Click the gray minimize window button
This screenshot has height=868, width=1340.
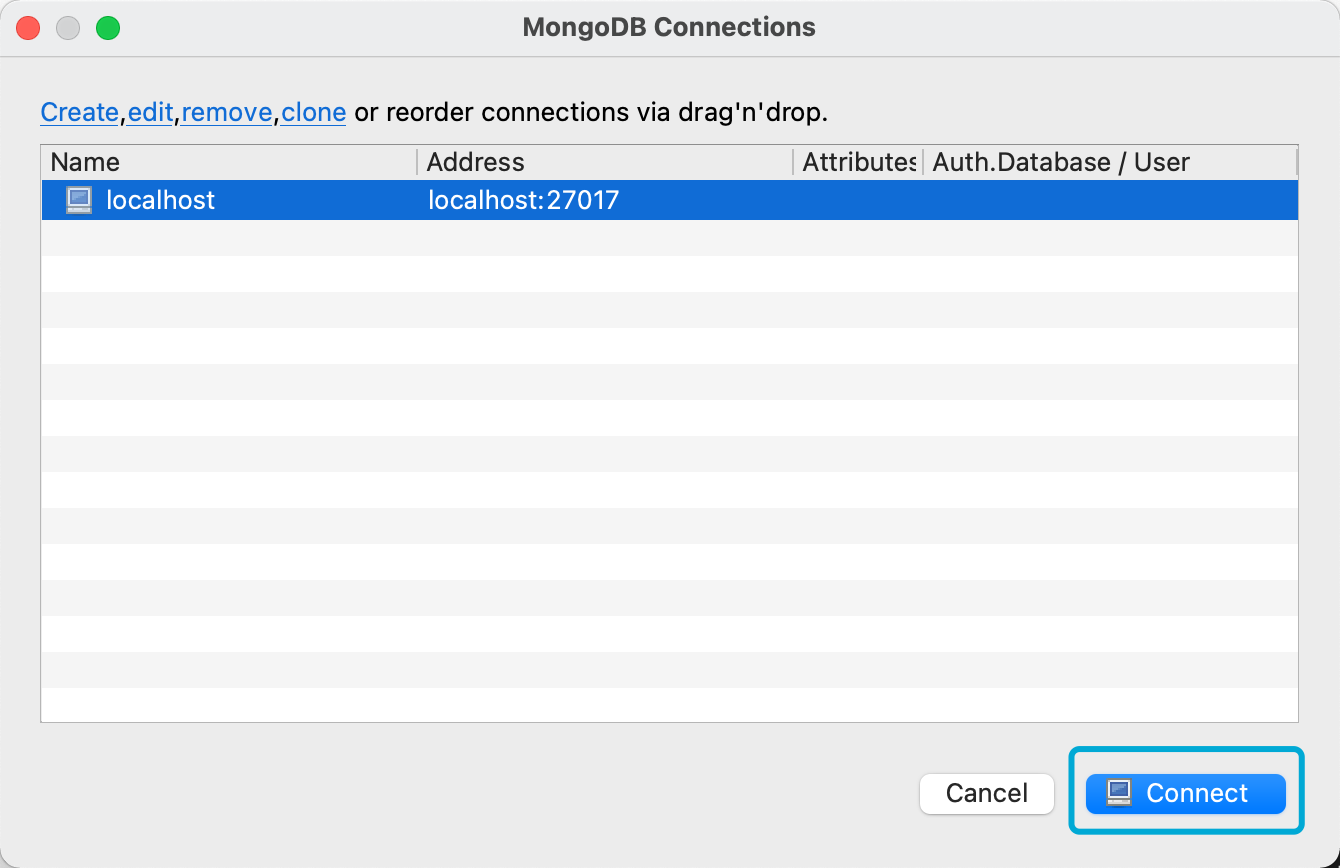point(68,28)
